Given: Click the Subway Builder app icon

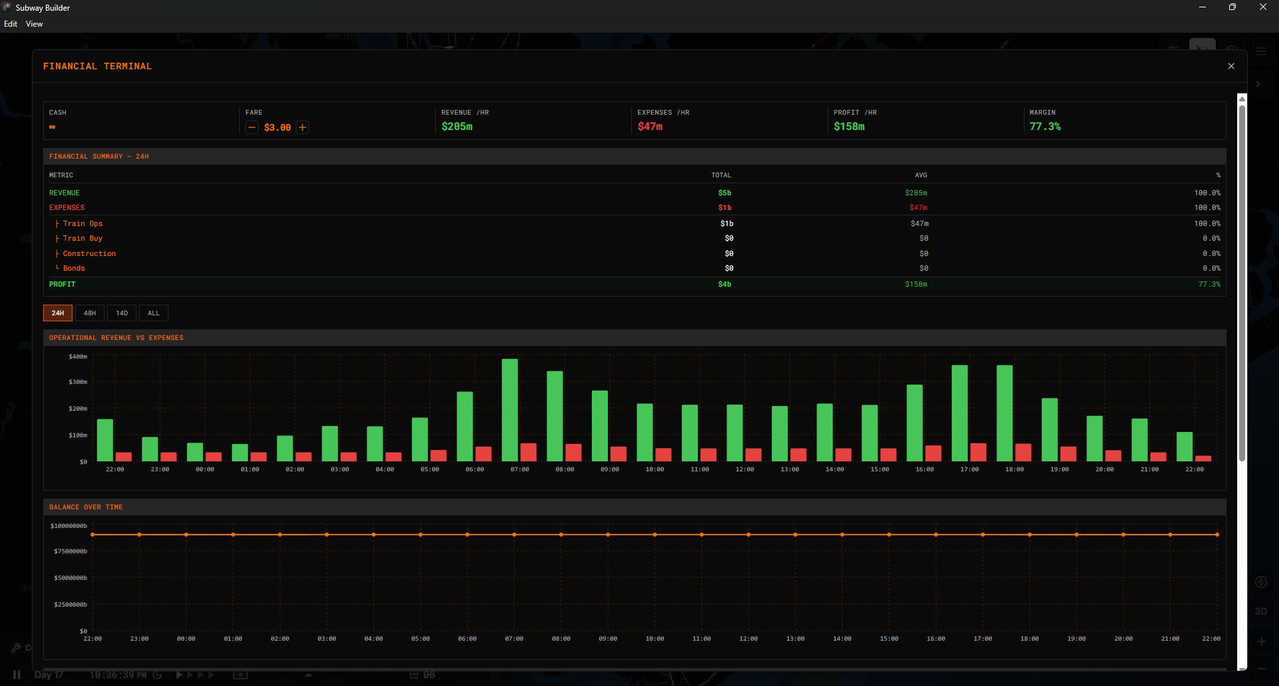Looking at the screenshot, I should coord(7,7).
